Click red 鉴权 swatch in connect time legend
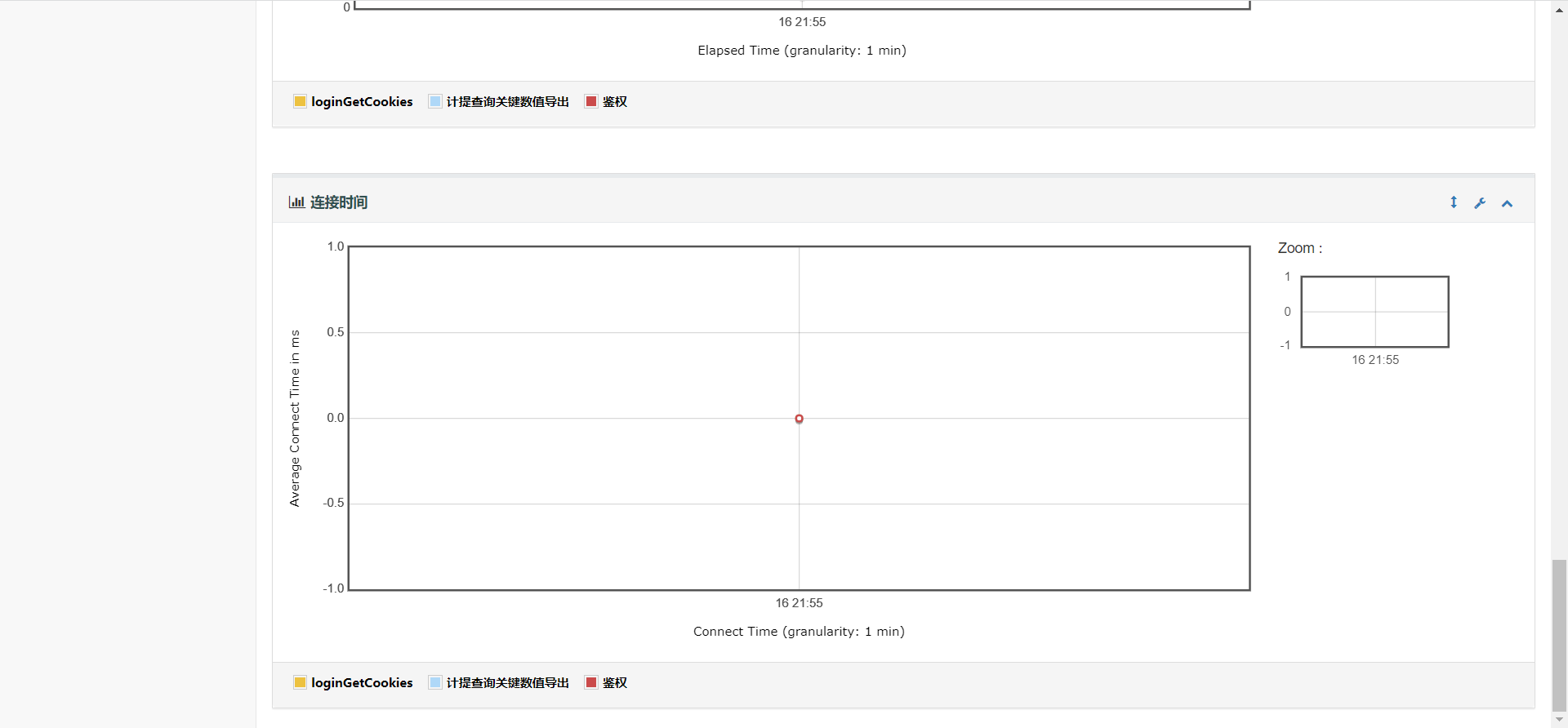 (x=591, y=682)
